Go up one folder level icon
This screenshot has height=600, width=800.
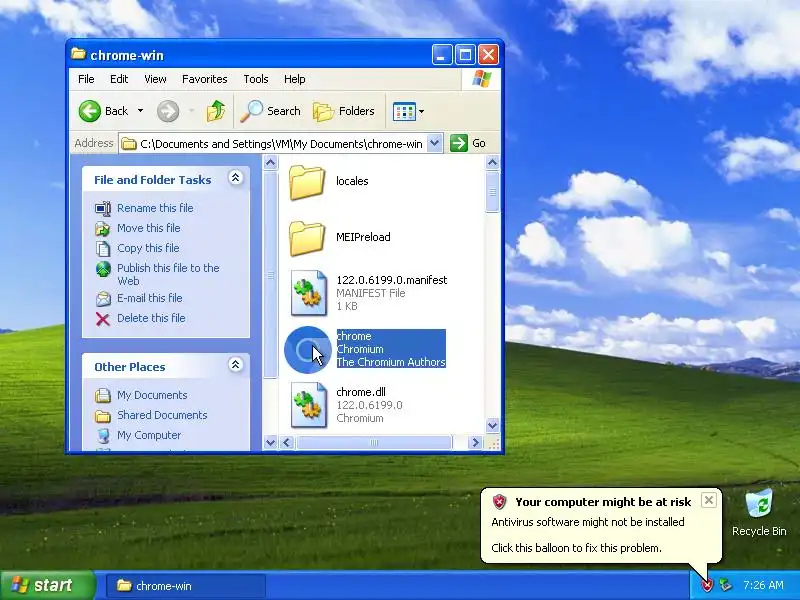point(216,111)
